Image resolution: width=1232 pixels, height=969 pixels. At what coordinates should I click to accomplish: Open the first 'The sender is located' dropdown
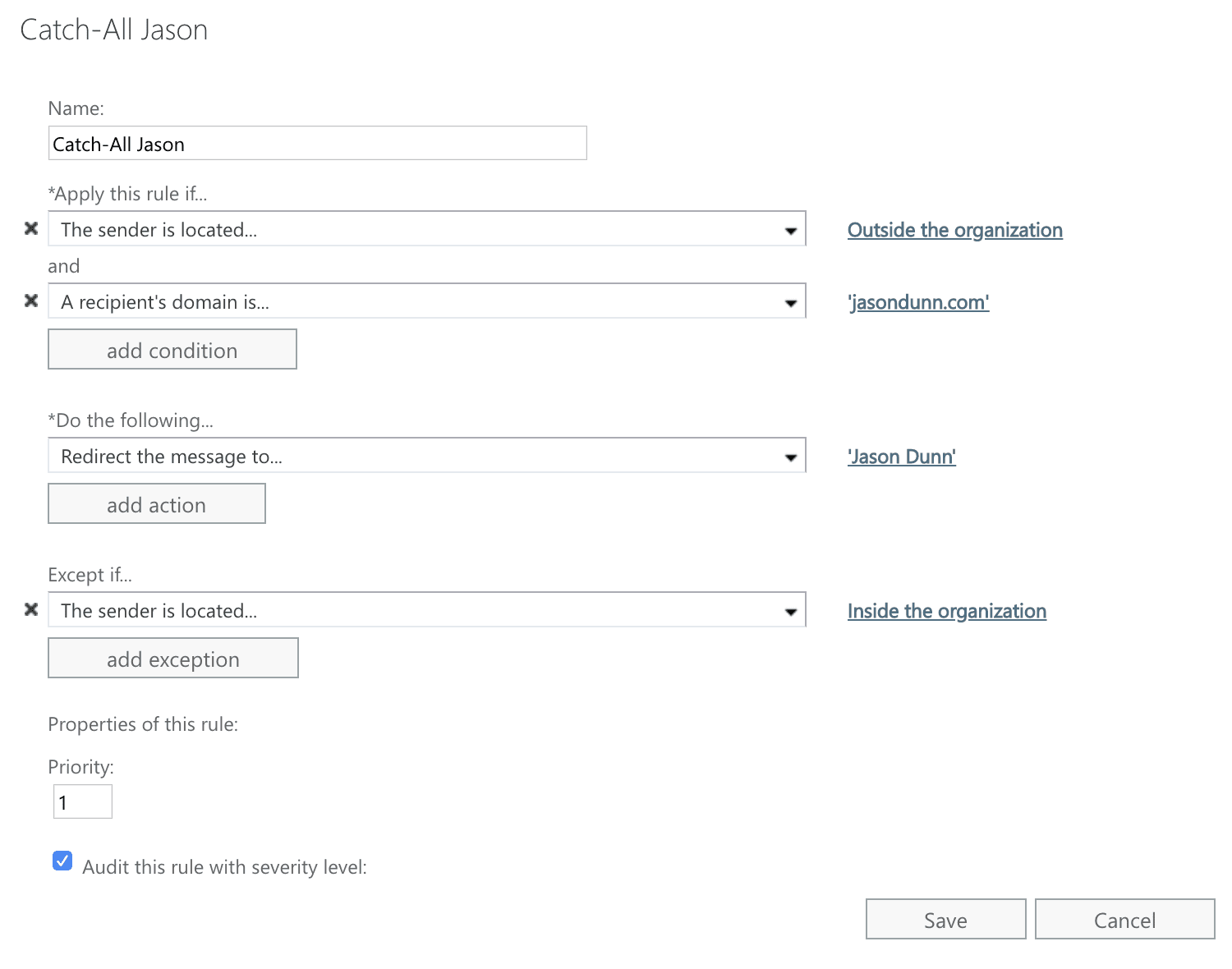pyautogui.click(x=427, y=229)
